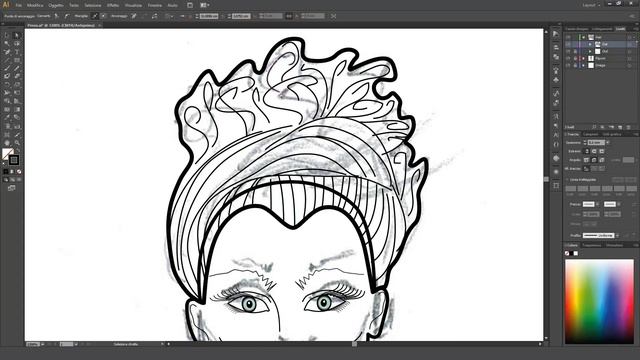This screenshot has width=640, height=360.
Task: Select the Pen tool
Action: coord(7,52)
